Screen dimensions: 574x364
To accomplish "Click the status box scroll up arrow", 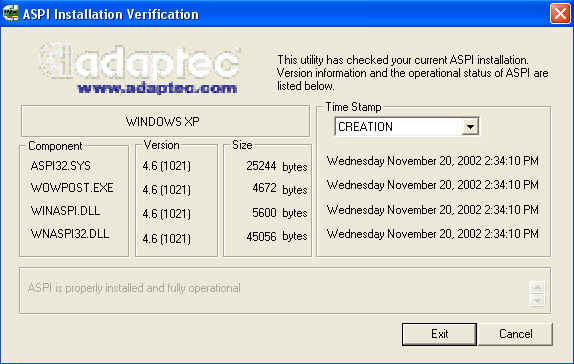I will point(537,287).
